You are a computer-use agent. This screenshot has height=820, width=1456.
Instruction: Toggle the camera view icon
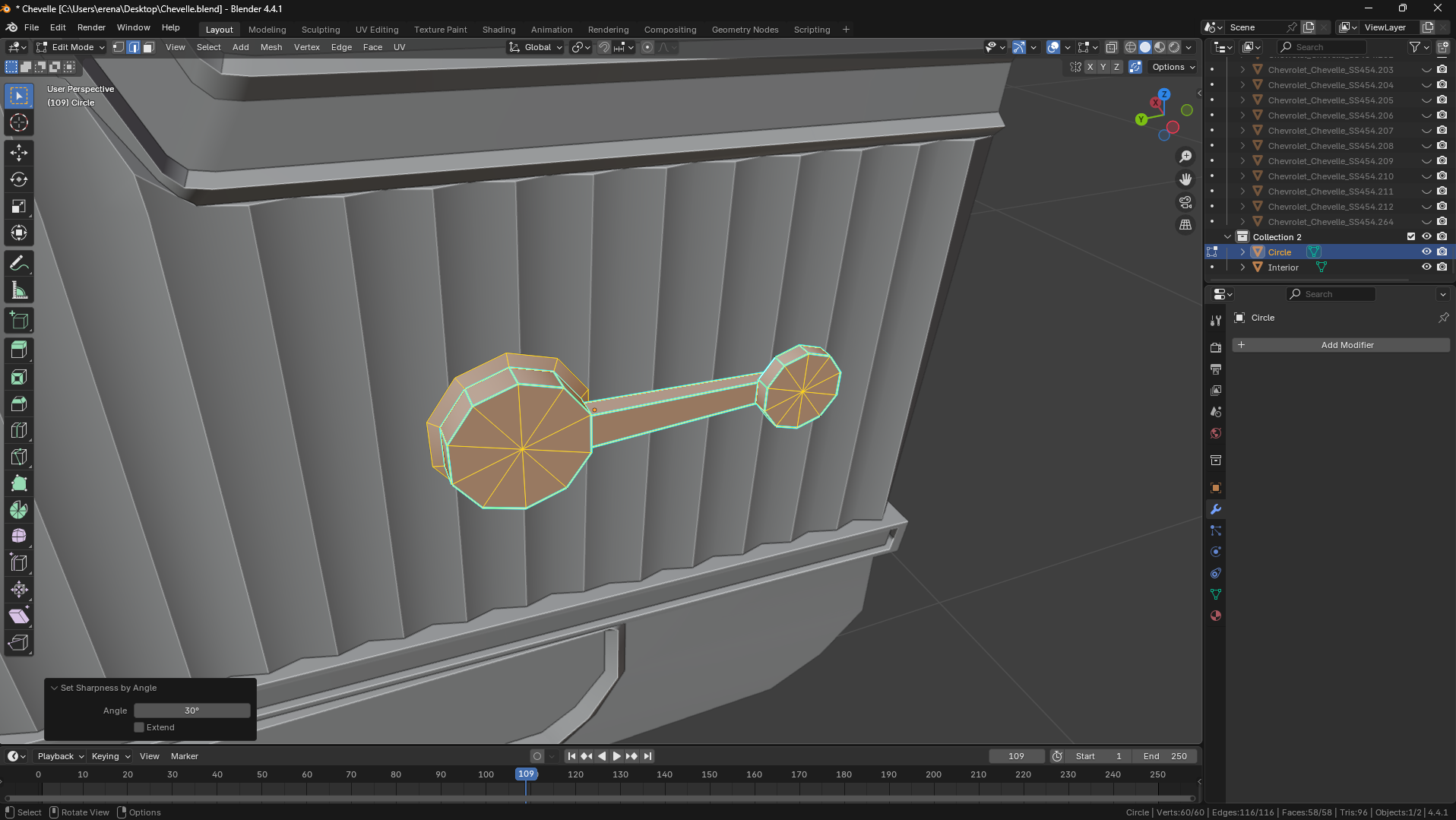[x=1185, y=202]
